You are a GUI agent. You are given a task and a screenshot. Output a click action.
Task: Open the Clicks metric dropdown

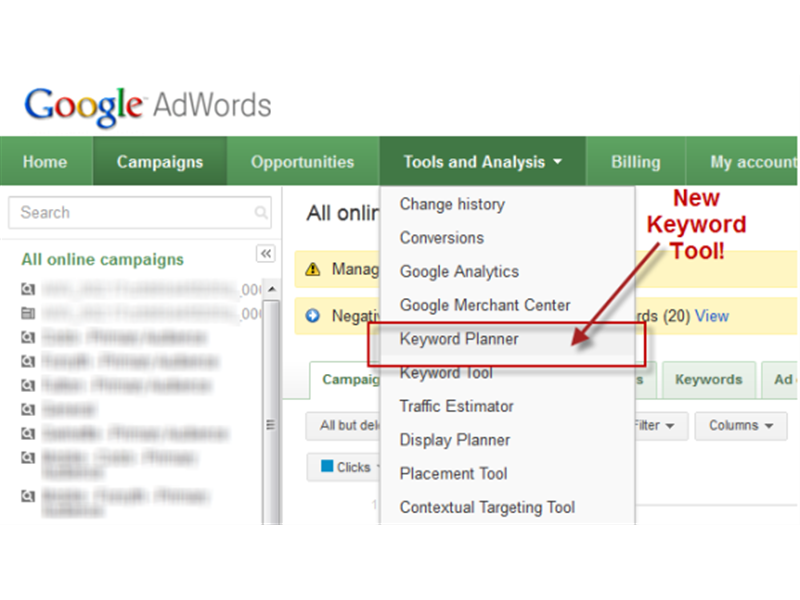point(345,467)
